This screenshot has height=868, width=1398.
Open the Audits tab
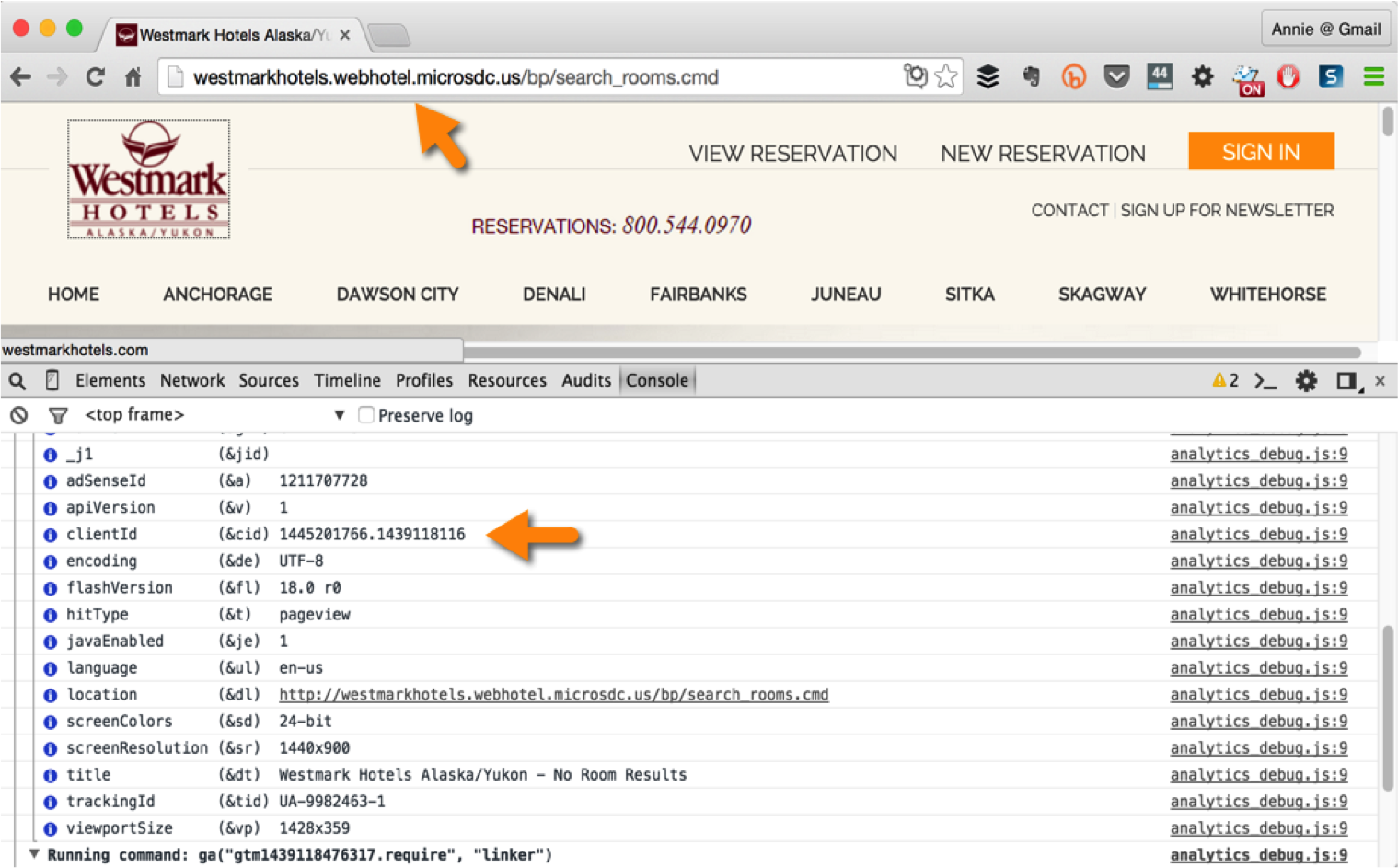[x=586, y=380]
